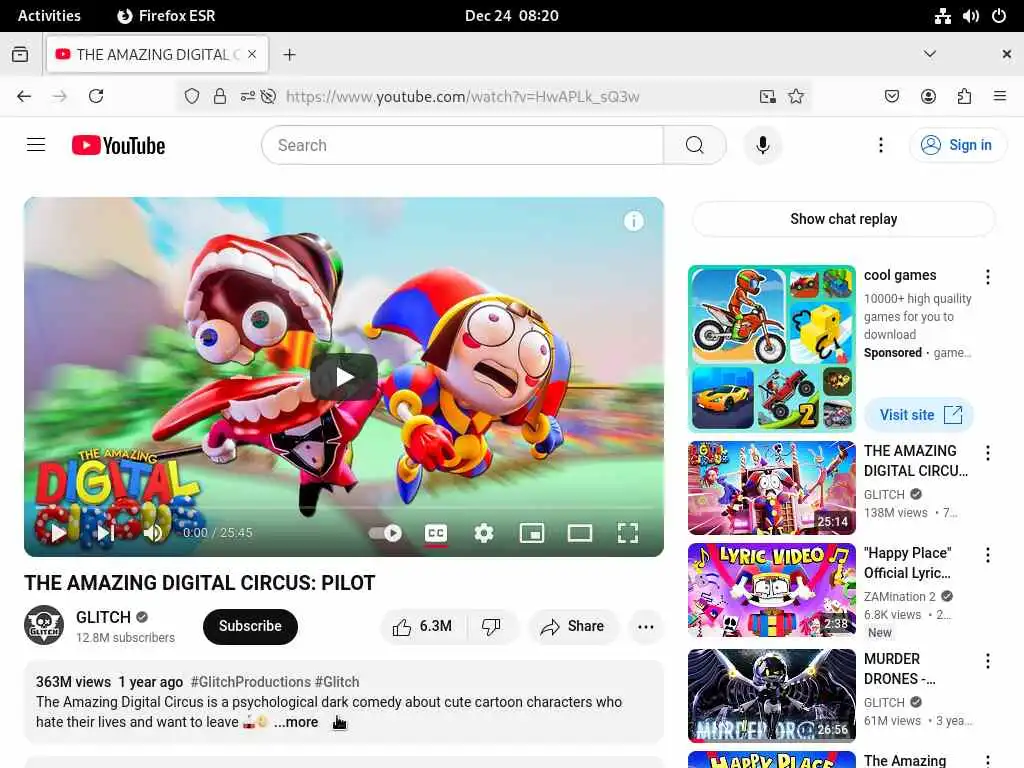1024x768 pixels.
Task: Open GLITCH channel name link
Action: [x=103, y=617]
